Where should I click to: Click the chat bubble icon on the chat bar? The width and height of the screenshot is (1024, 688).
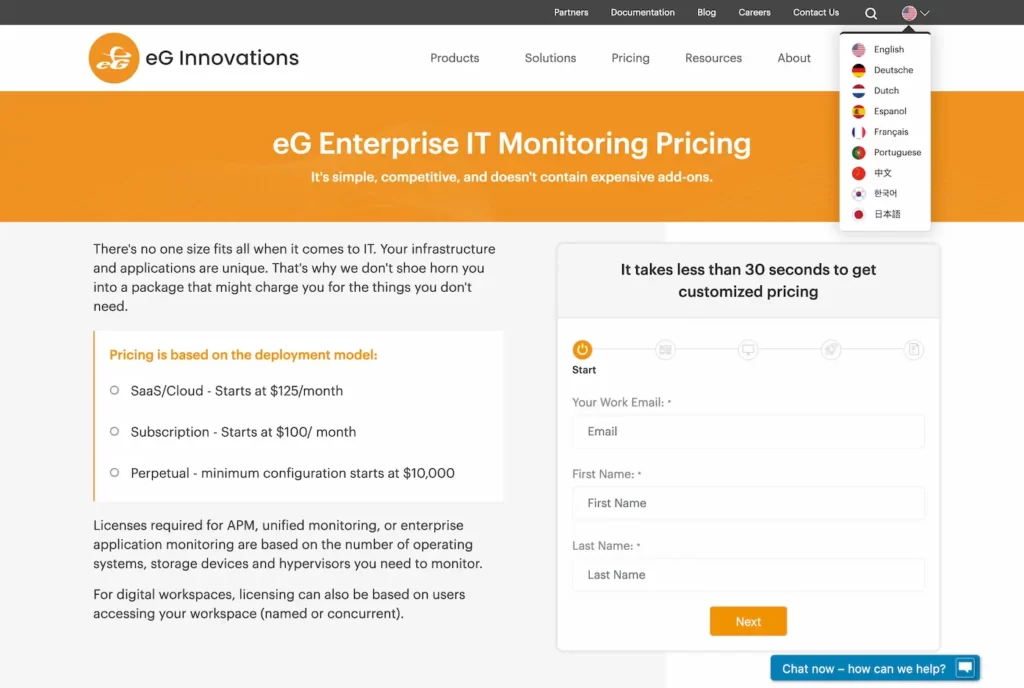(x=963, y=668)
